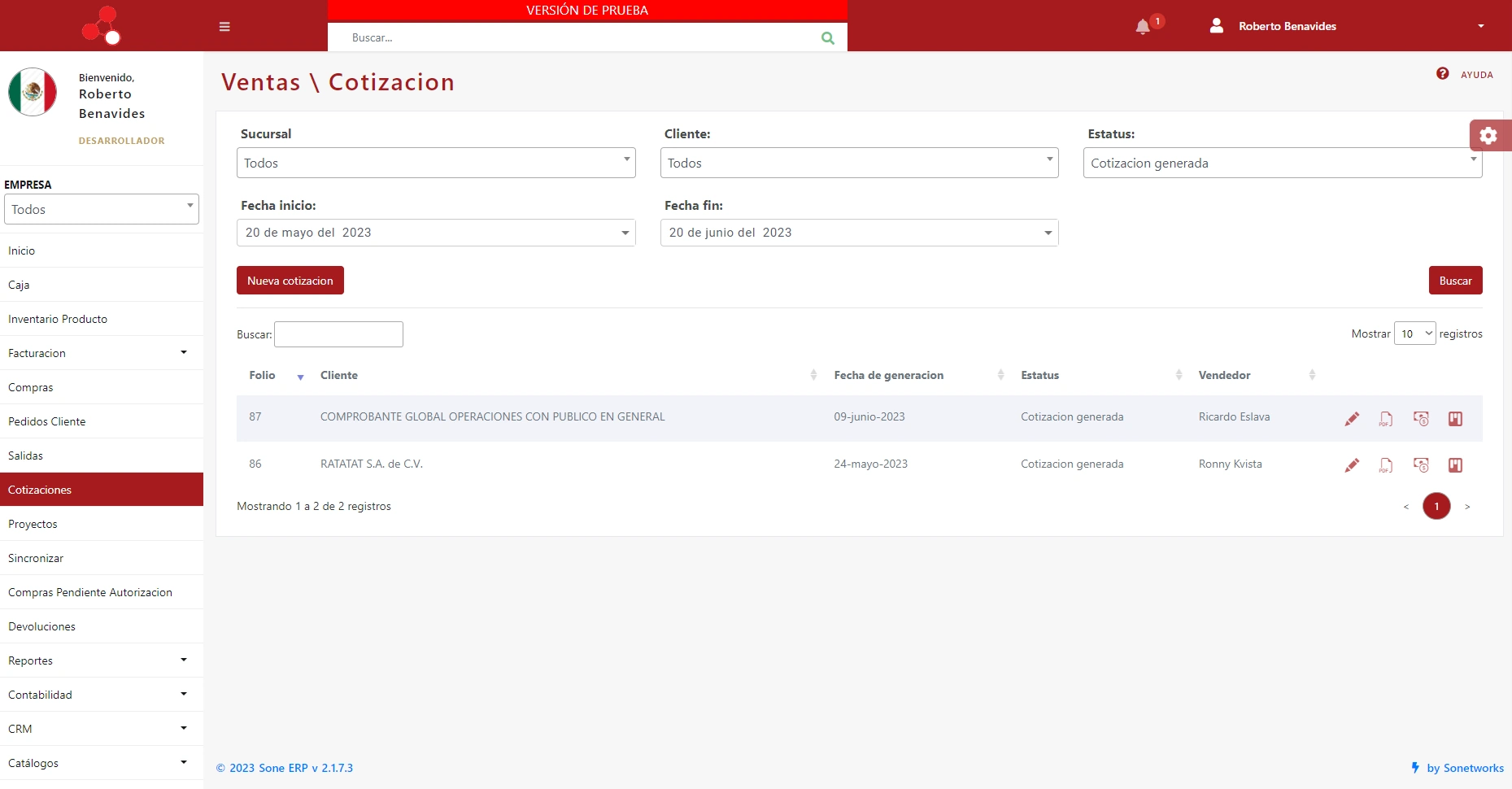Click the by Sonetworks link
The width and height of the screenshot is (1512, 789).
point(1465,768)
